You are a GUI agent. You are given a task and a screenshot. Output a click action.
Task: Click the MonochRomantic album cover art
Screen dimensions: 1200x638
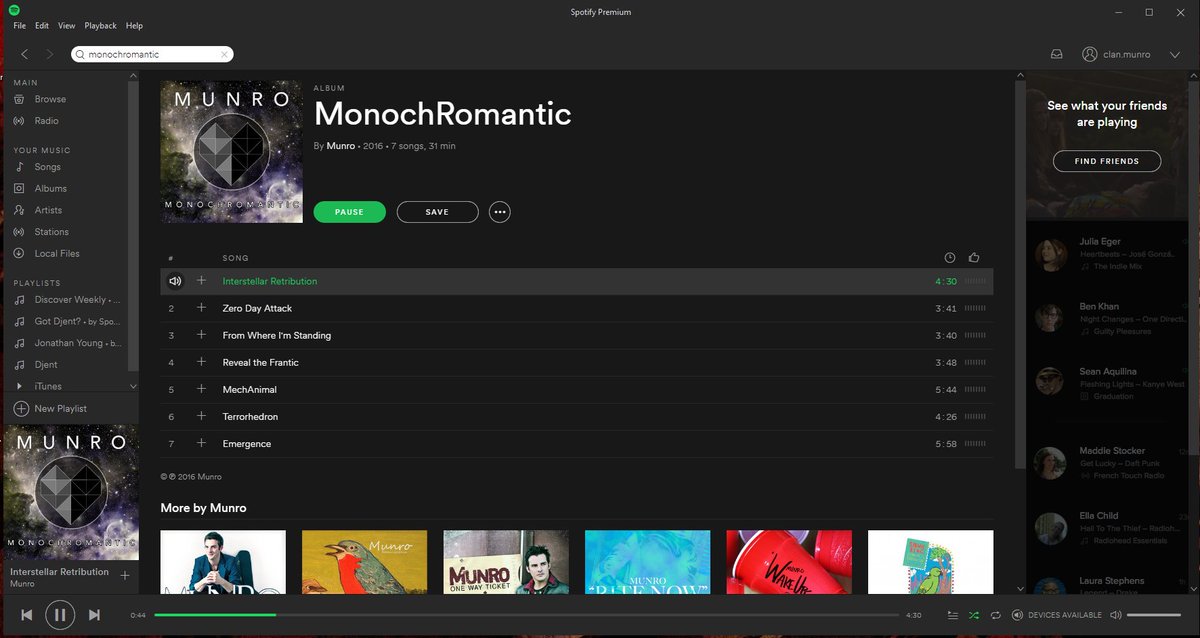coord(231,151)
